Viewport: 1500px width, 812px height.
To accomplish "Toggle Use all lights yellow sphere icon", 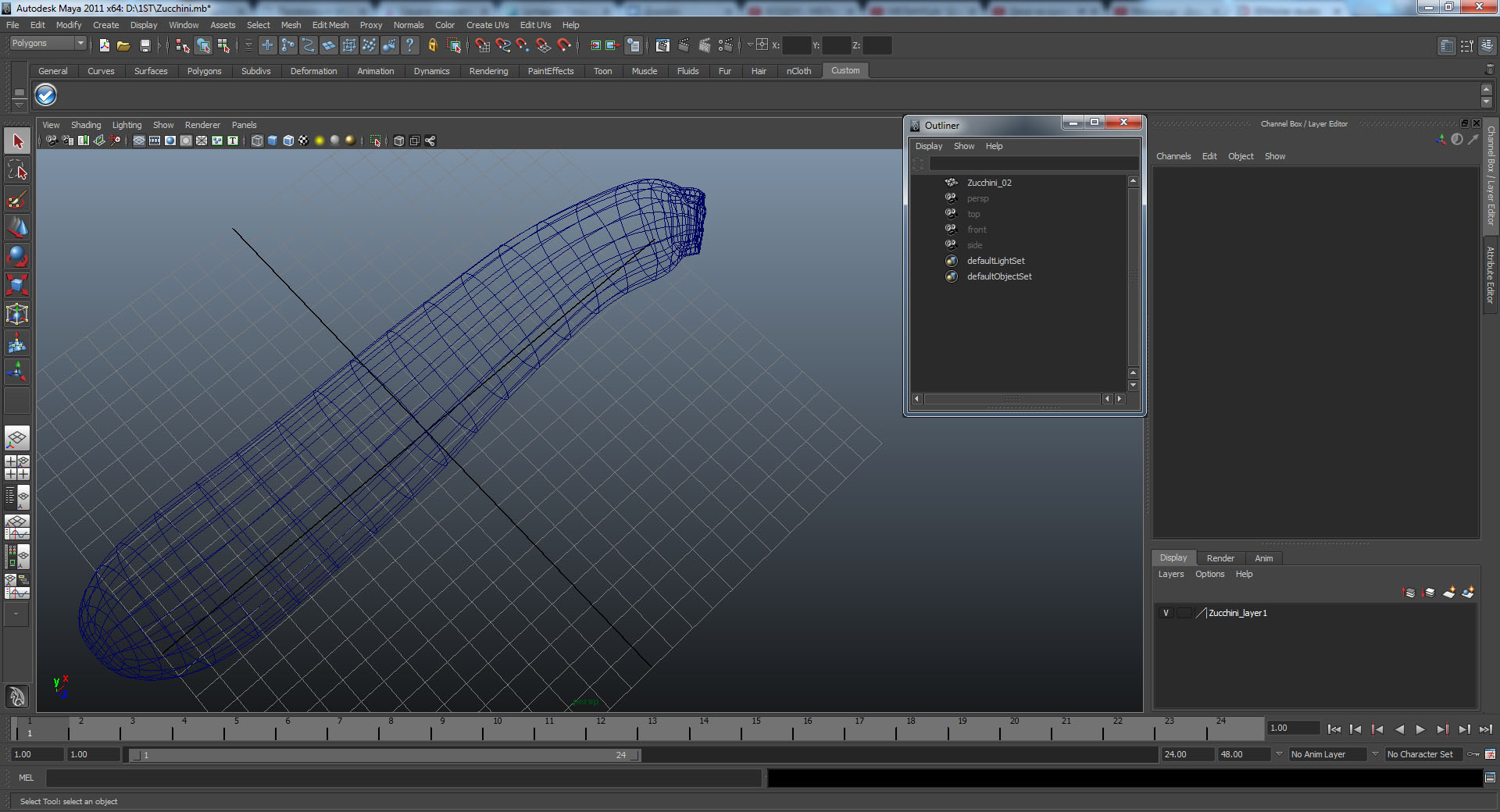I will click(x=320, y=141).
